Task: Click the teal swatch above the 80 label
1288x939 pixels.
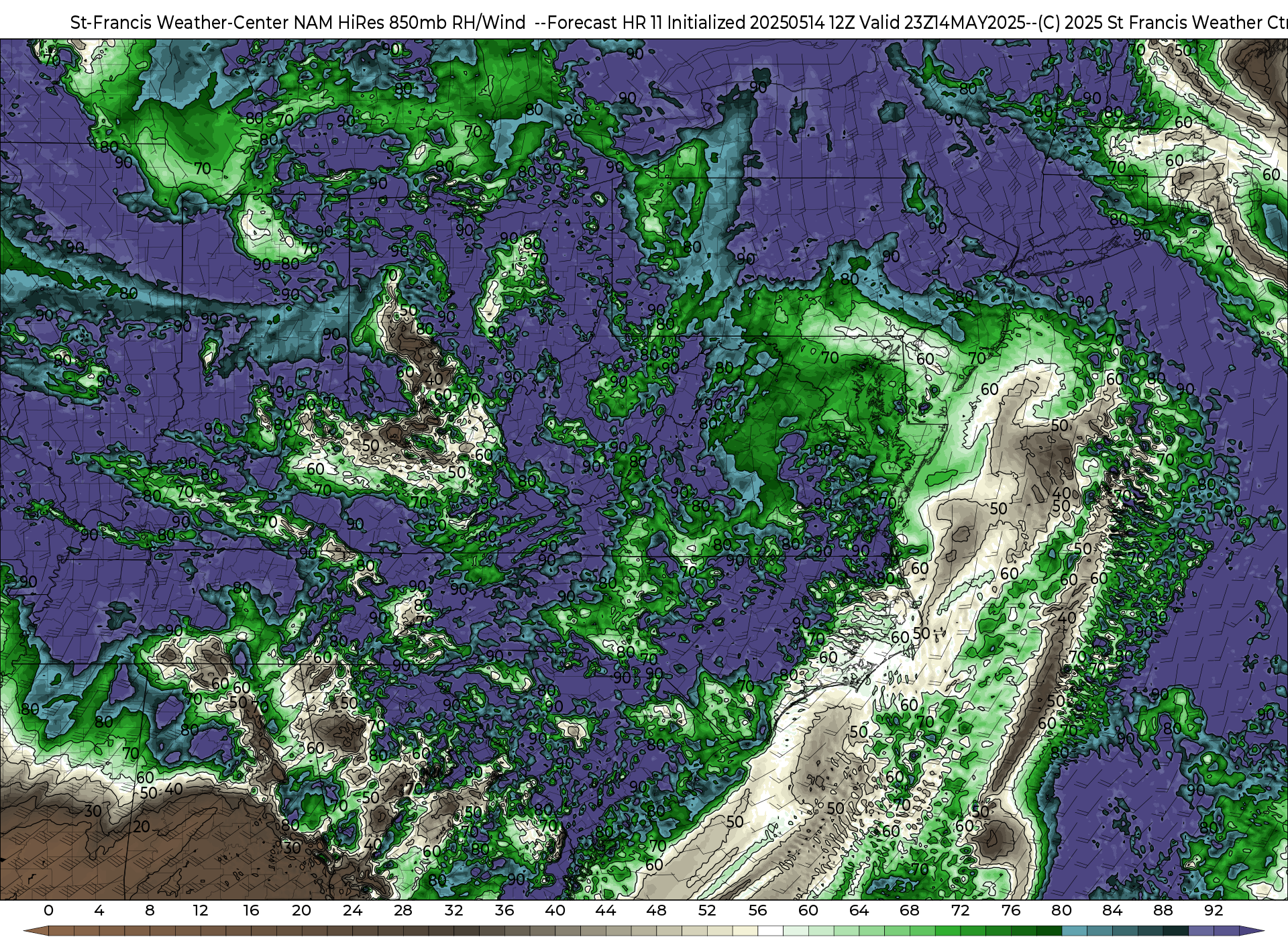Action: 1074,931
